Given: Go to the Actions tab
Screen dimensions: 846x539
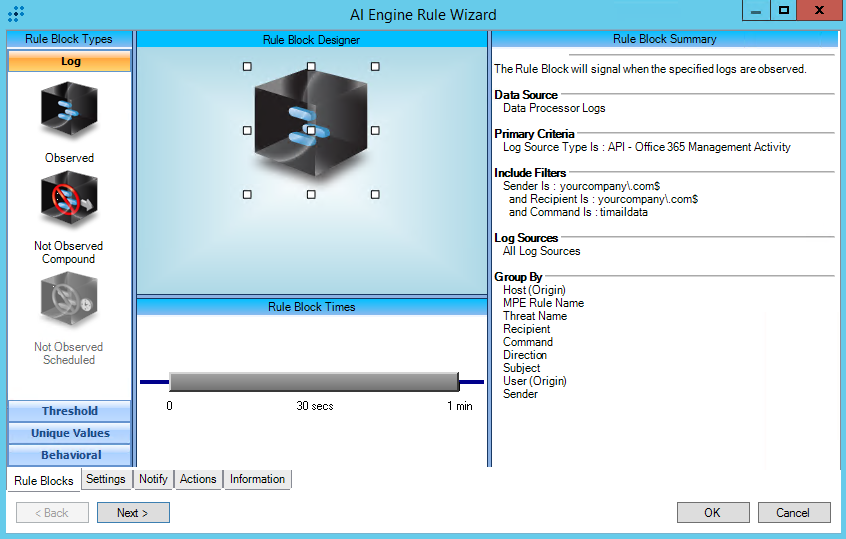Looking at the screenshot, I should pyautogui.click(x=198, y=479).
